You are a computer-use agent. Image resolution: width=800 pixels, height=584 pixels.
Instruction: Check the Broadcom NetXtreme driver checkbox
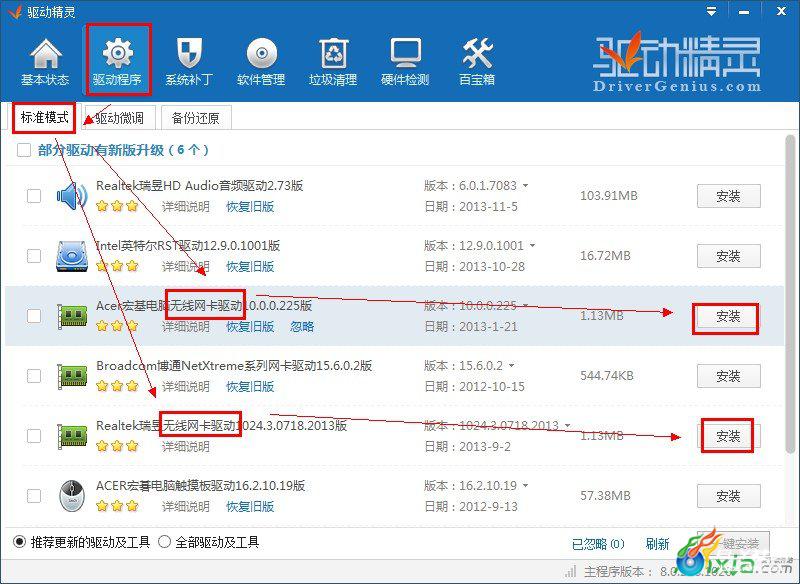pyautogui.click(x=34, y=376)
